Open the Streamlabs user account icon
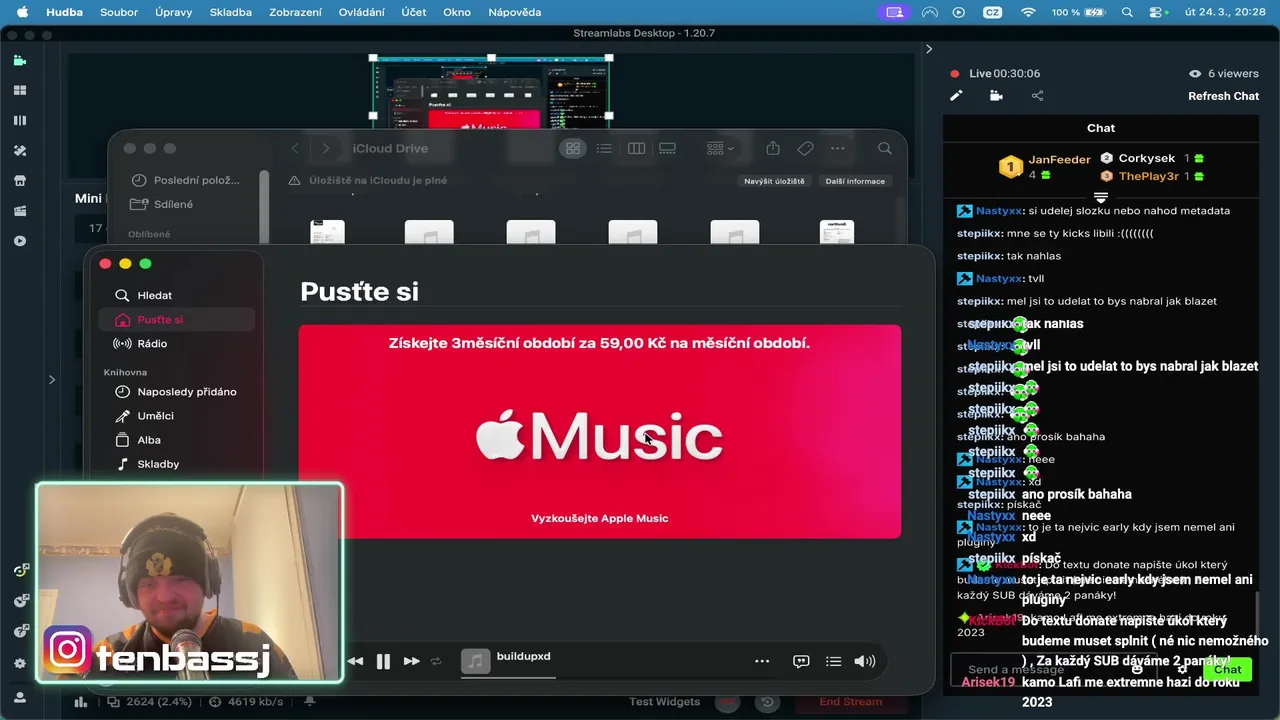This screenshot has width=1280, height=720. (19, 697)
